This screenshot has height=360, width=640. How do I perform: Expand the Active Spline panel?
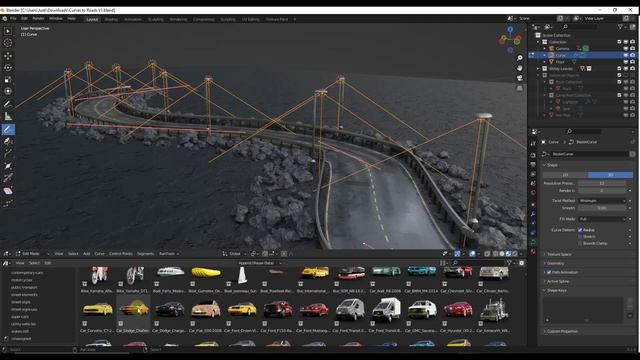click(x=558, y=282)
